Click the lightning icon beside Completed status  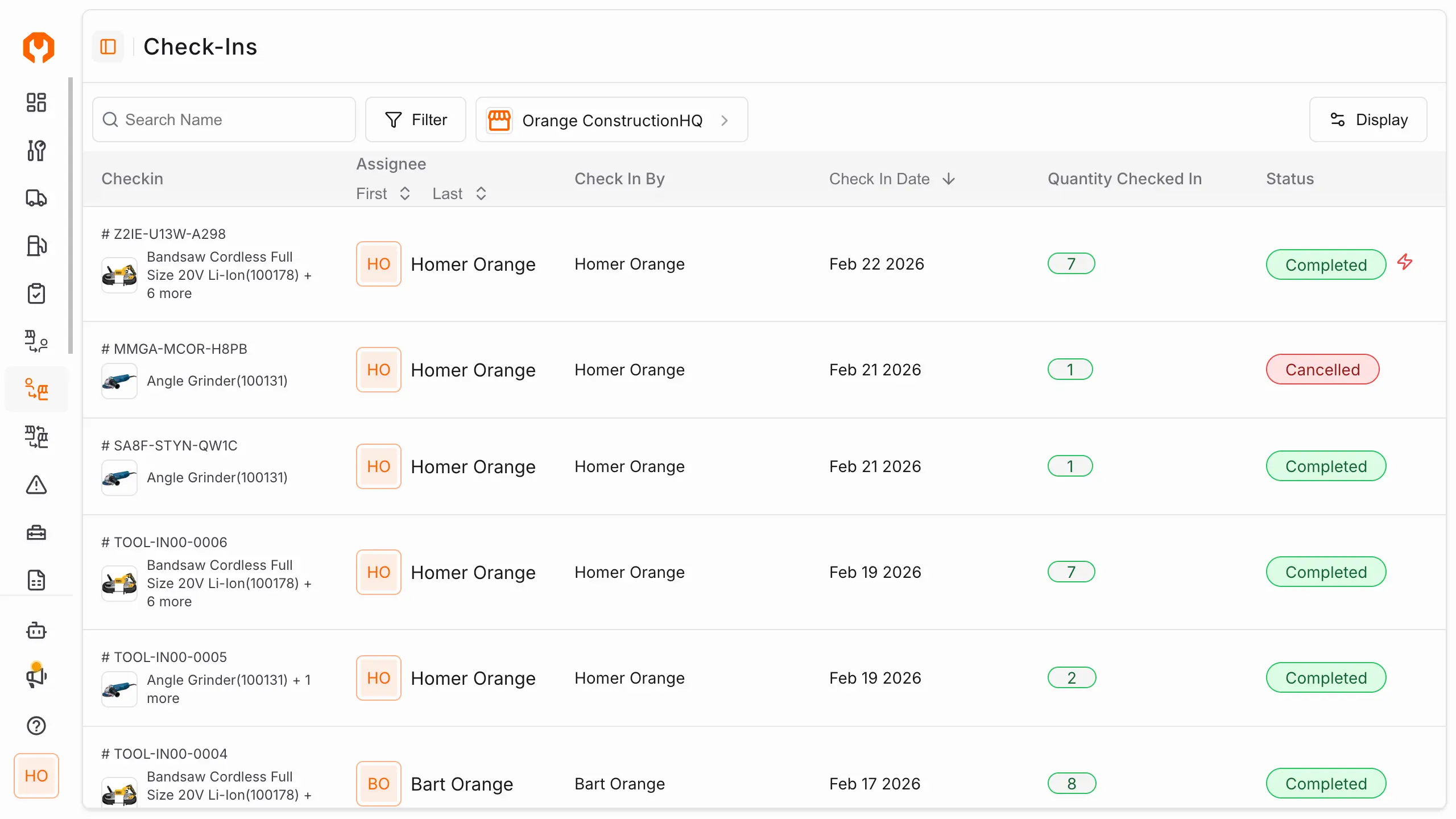point(1405,262)
